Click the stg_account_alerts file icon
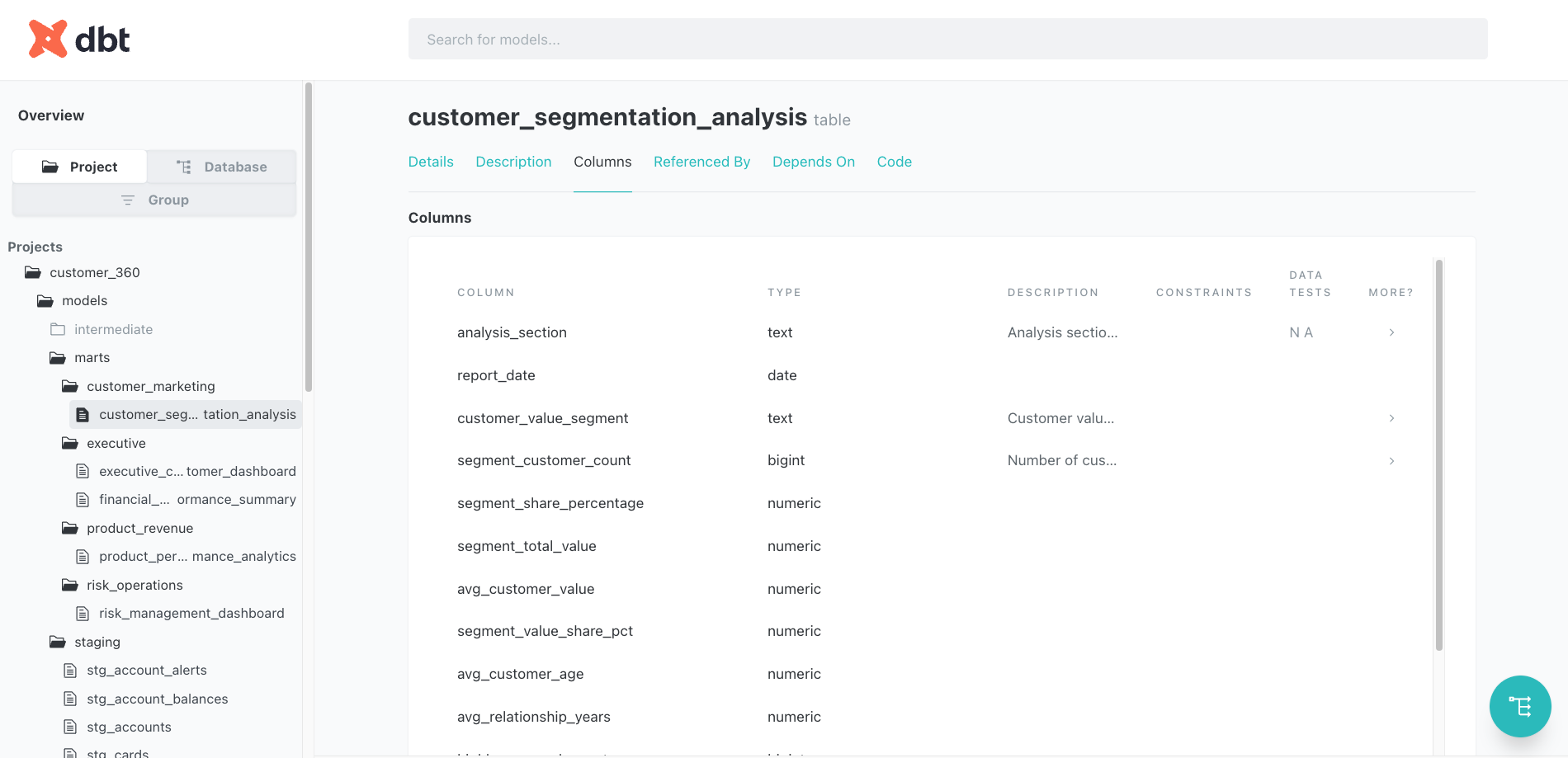This screenshot has height=758, width=1568. pos(70,671)
